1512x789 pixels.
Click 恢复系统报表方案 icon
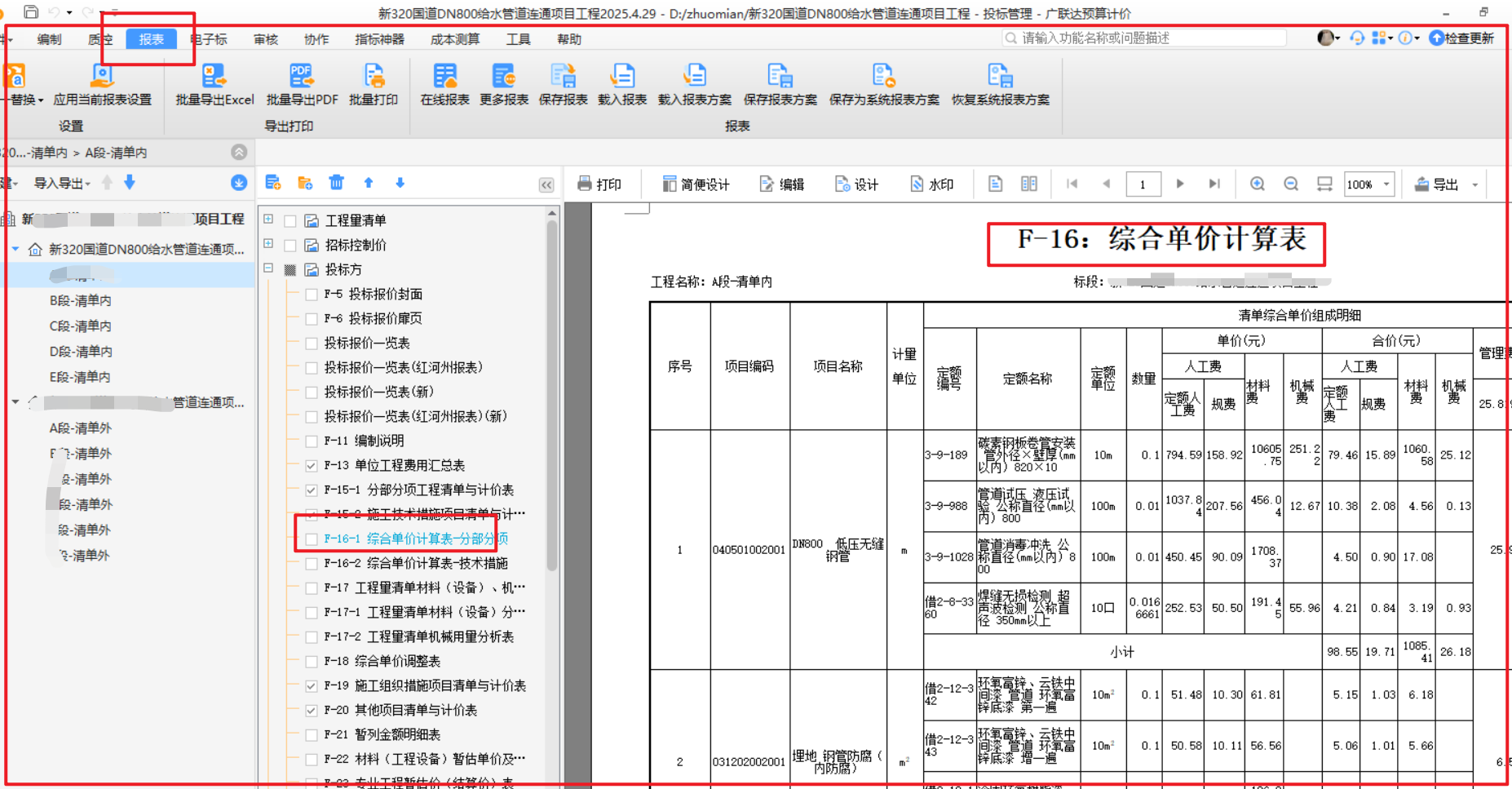[x=1000, y=77]
